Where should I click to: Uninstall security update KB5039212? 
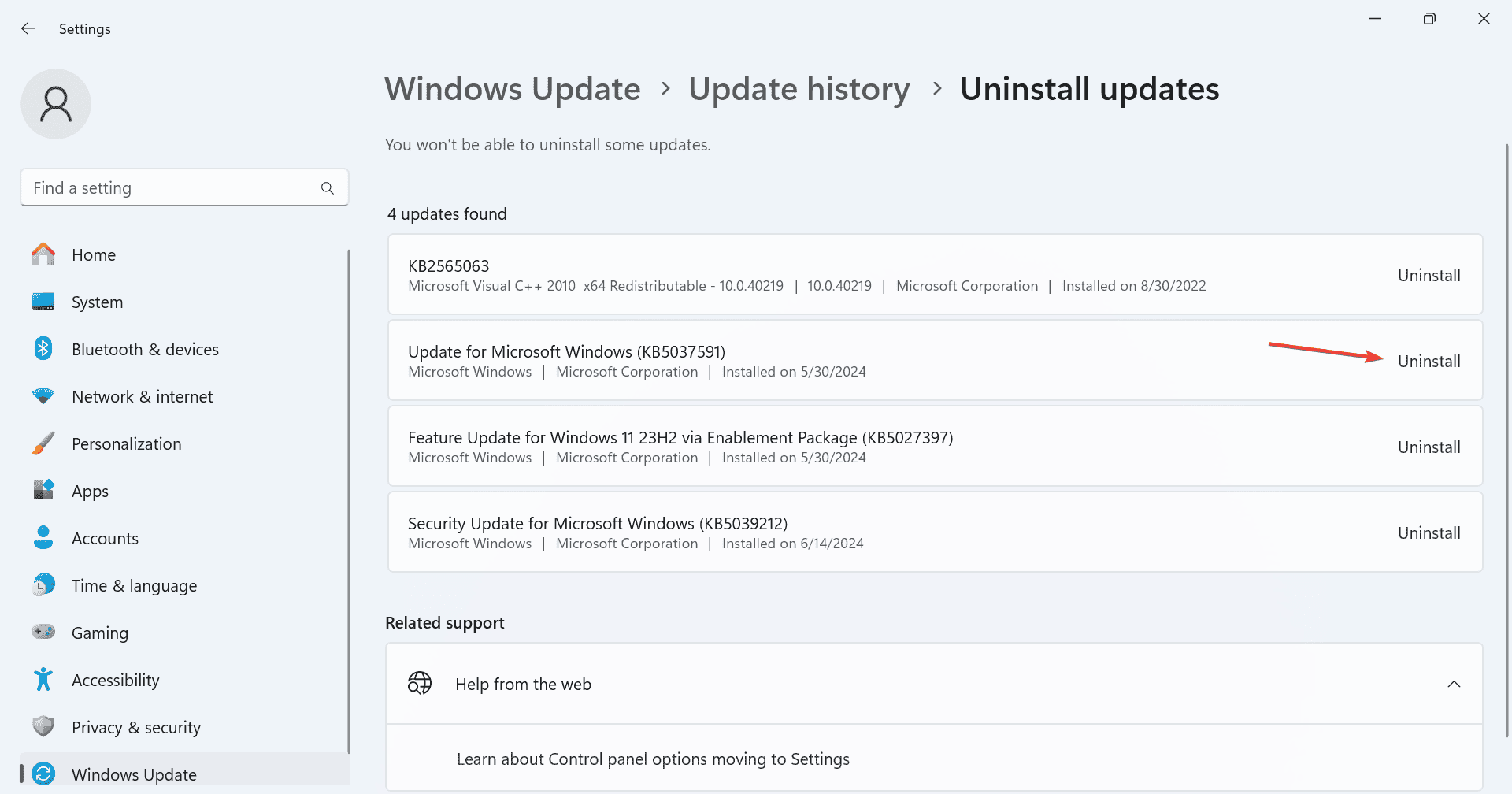[x=1429, y=533]
